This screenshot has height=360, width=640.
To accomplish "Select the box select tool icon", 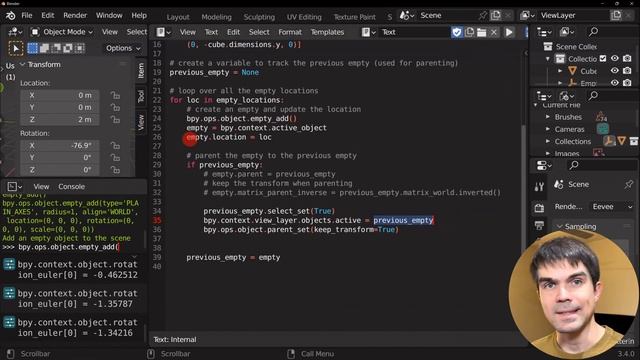I will pyautogui.click(x=16, y=49).
